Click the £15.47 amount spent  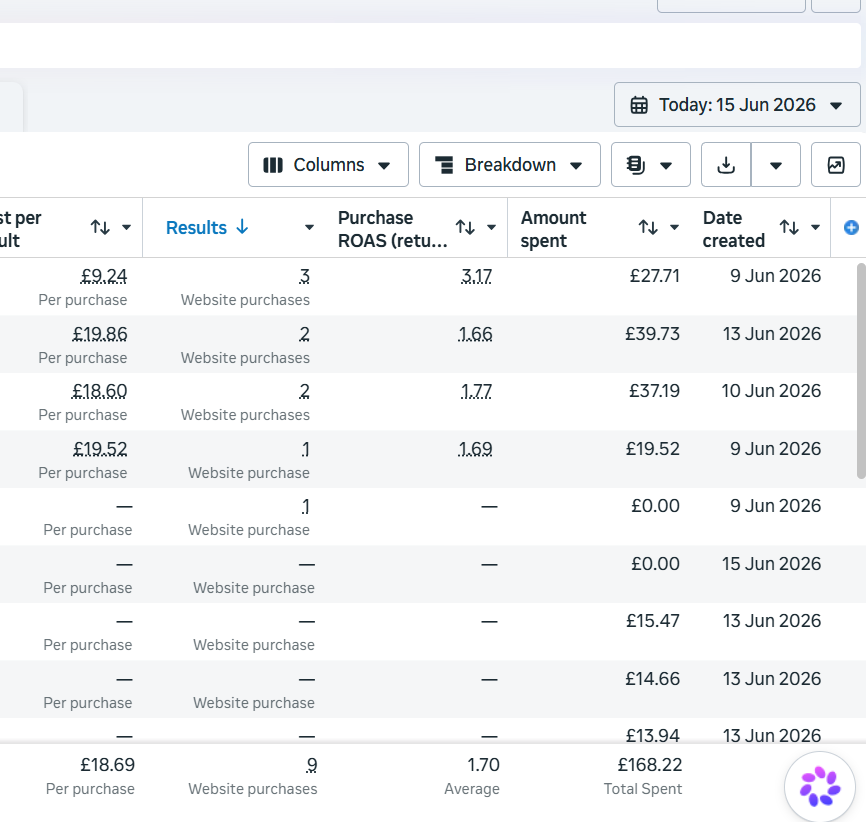point(652,621)
